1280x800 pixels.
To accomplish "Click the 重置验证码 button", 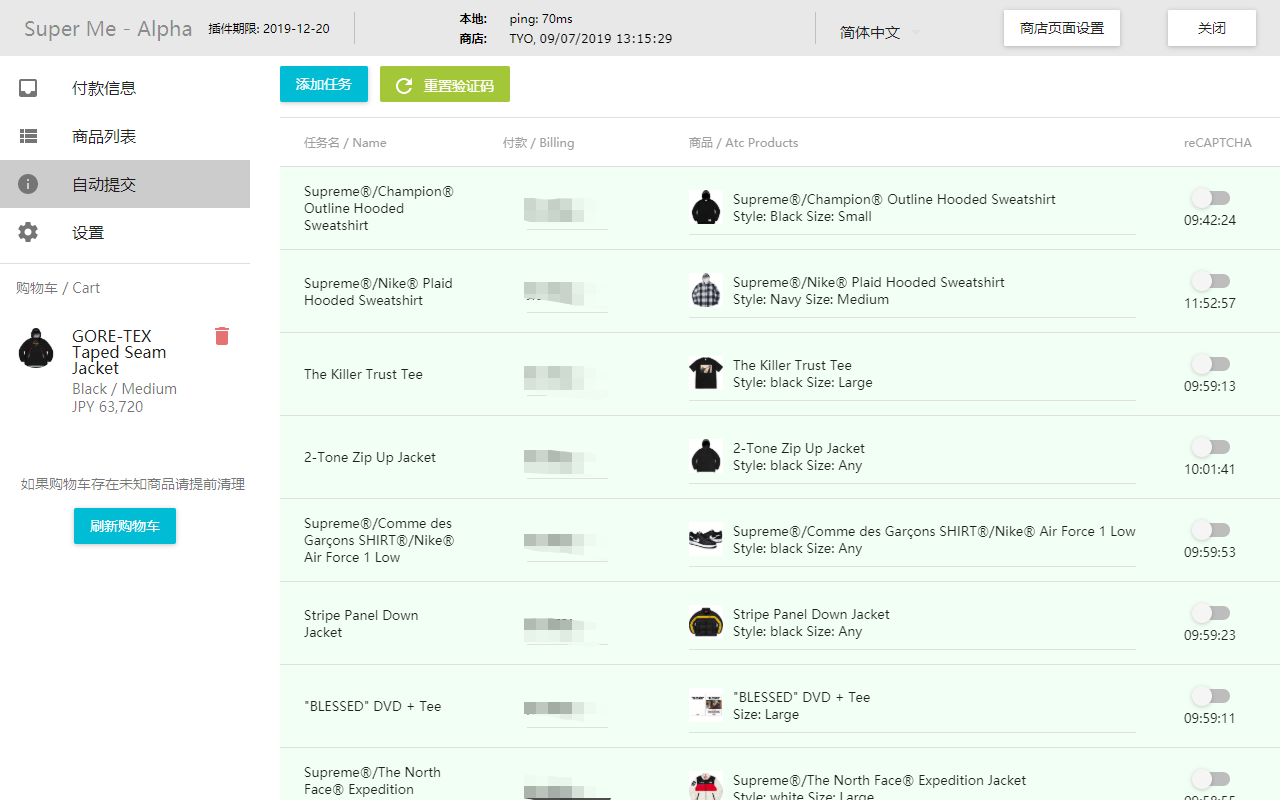I will point(445,84).
